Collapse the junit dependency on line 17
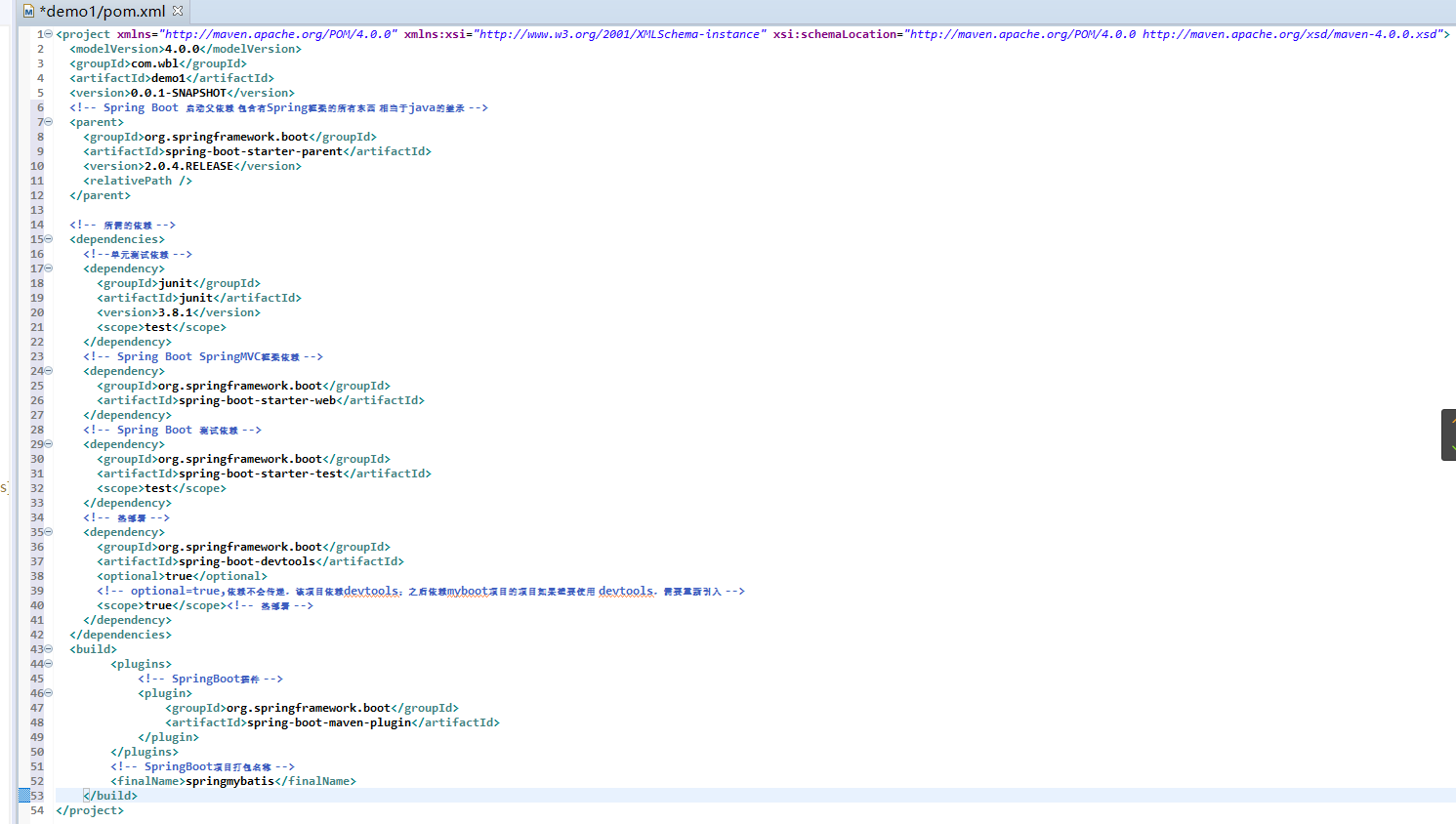1456x824 pixels. click(49, 268)
